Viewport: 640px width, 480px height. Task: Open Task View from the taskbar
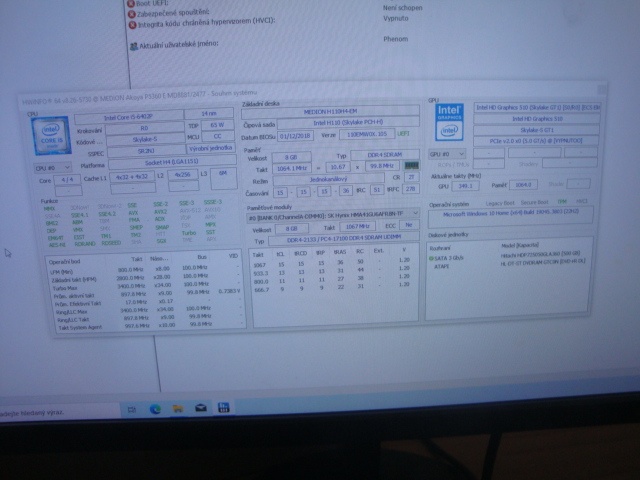(132, 409)
